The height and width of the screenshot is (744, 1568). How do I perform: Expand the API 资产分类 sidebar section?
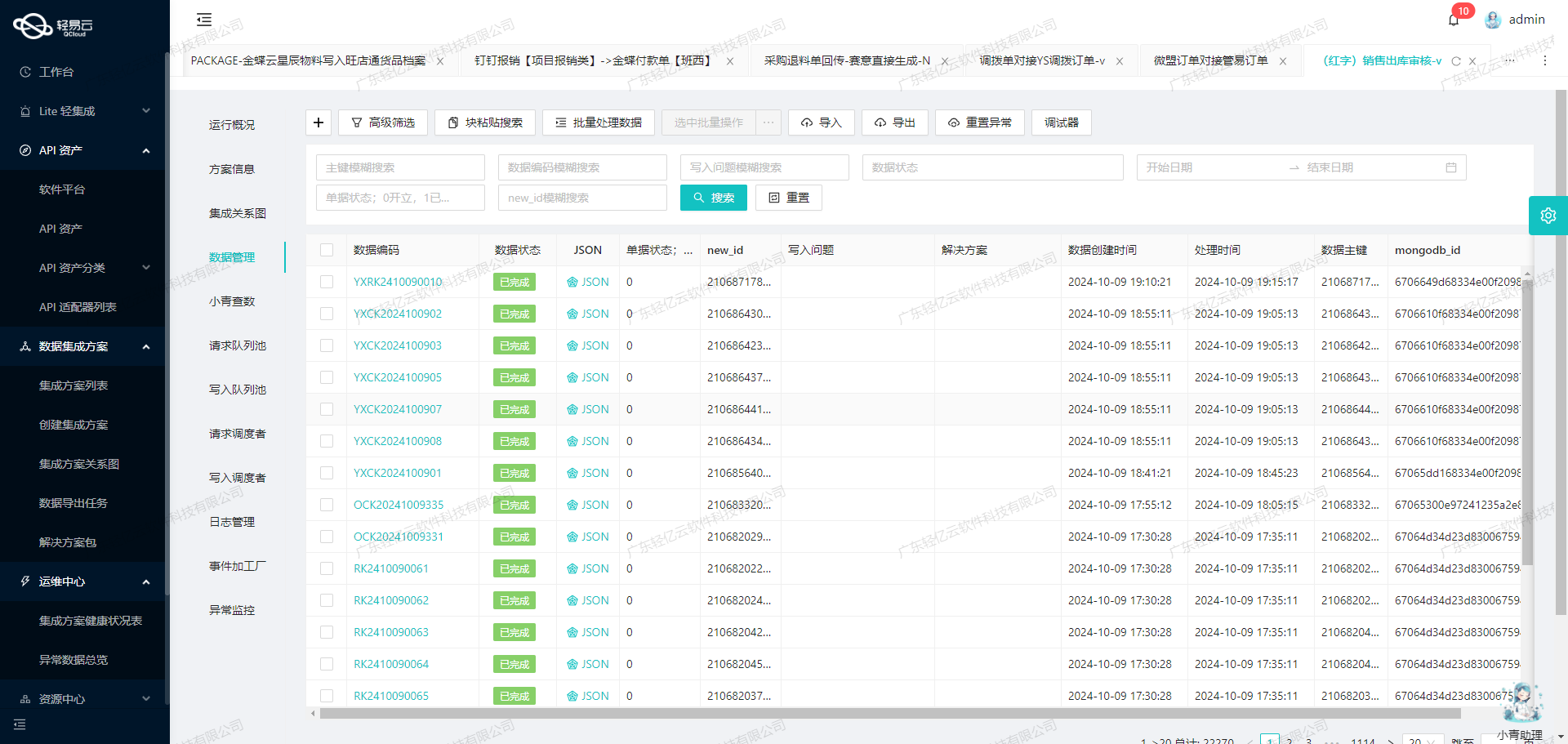(82, 268)
